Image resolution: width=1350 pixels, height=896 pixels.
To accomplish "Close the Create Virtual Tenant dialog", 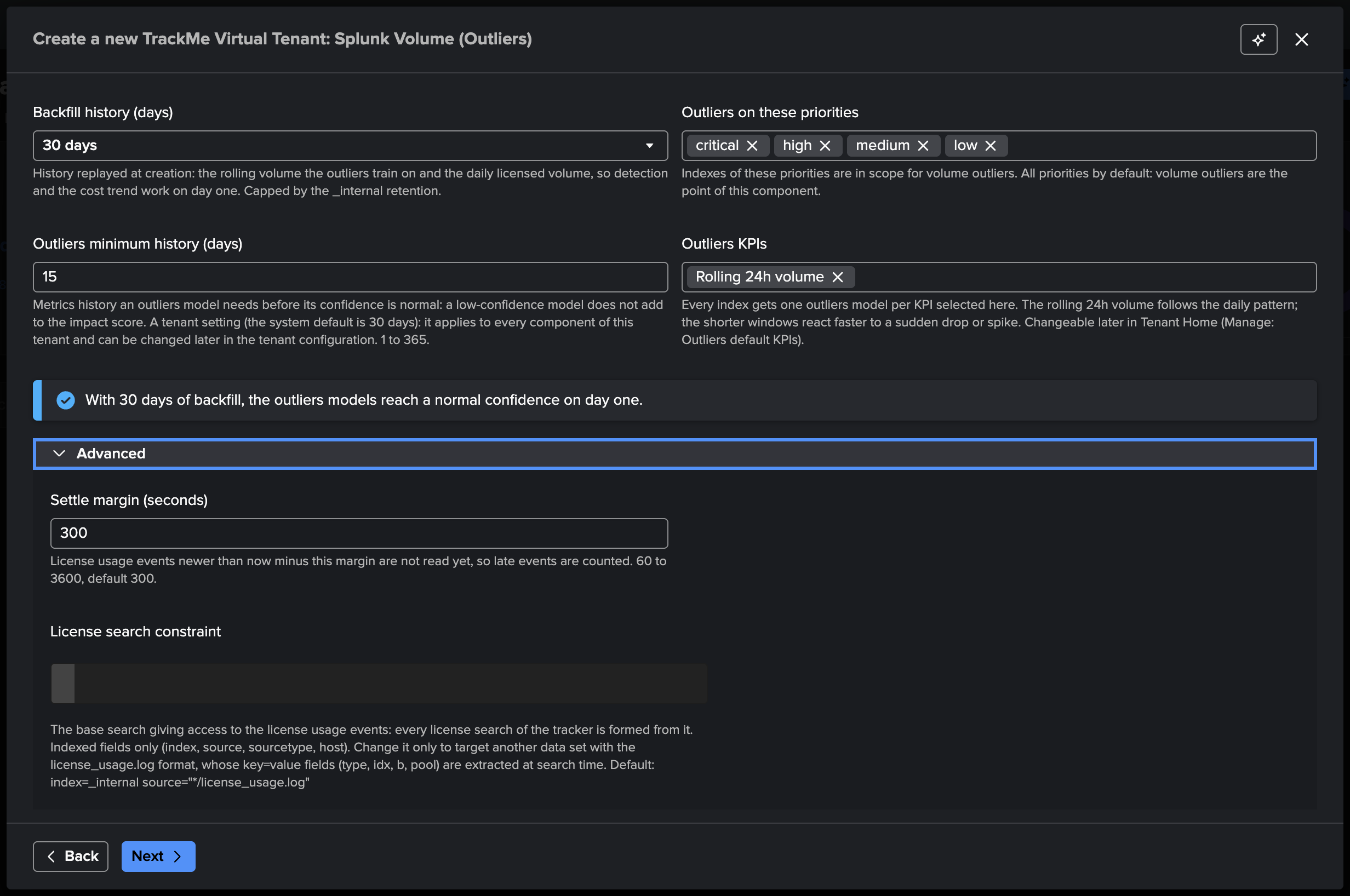I will coord(1301,39).
